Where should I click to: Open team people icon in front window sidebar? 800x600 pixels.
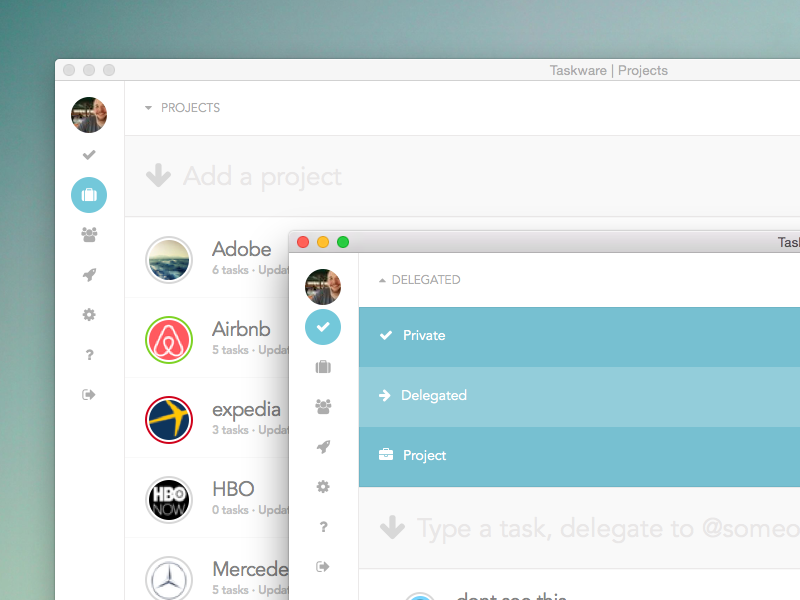(323, 407)
